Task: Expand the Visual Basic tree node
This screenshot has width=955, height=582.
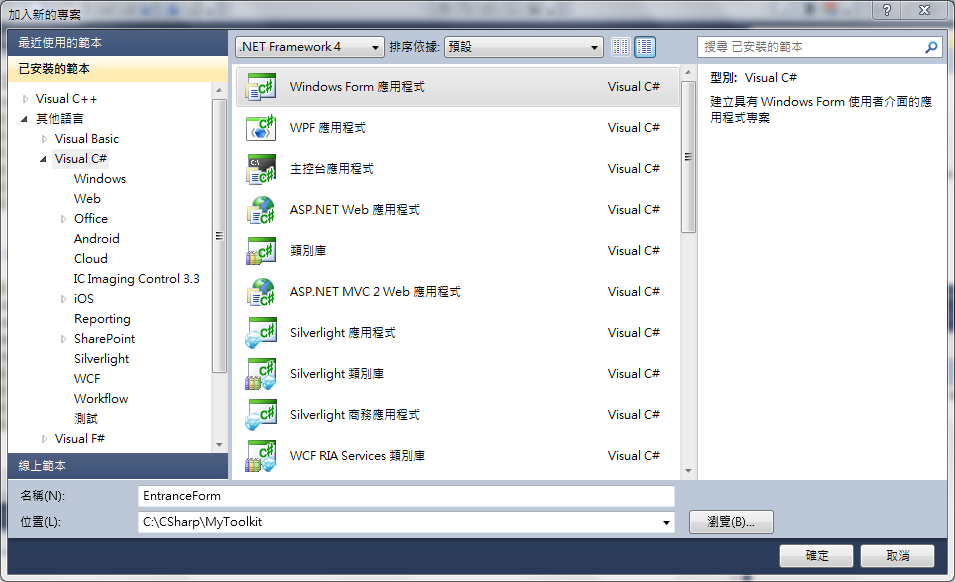Action: pyautogui.click(x=44, y=139)
